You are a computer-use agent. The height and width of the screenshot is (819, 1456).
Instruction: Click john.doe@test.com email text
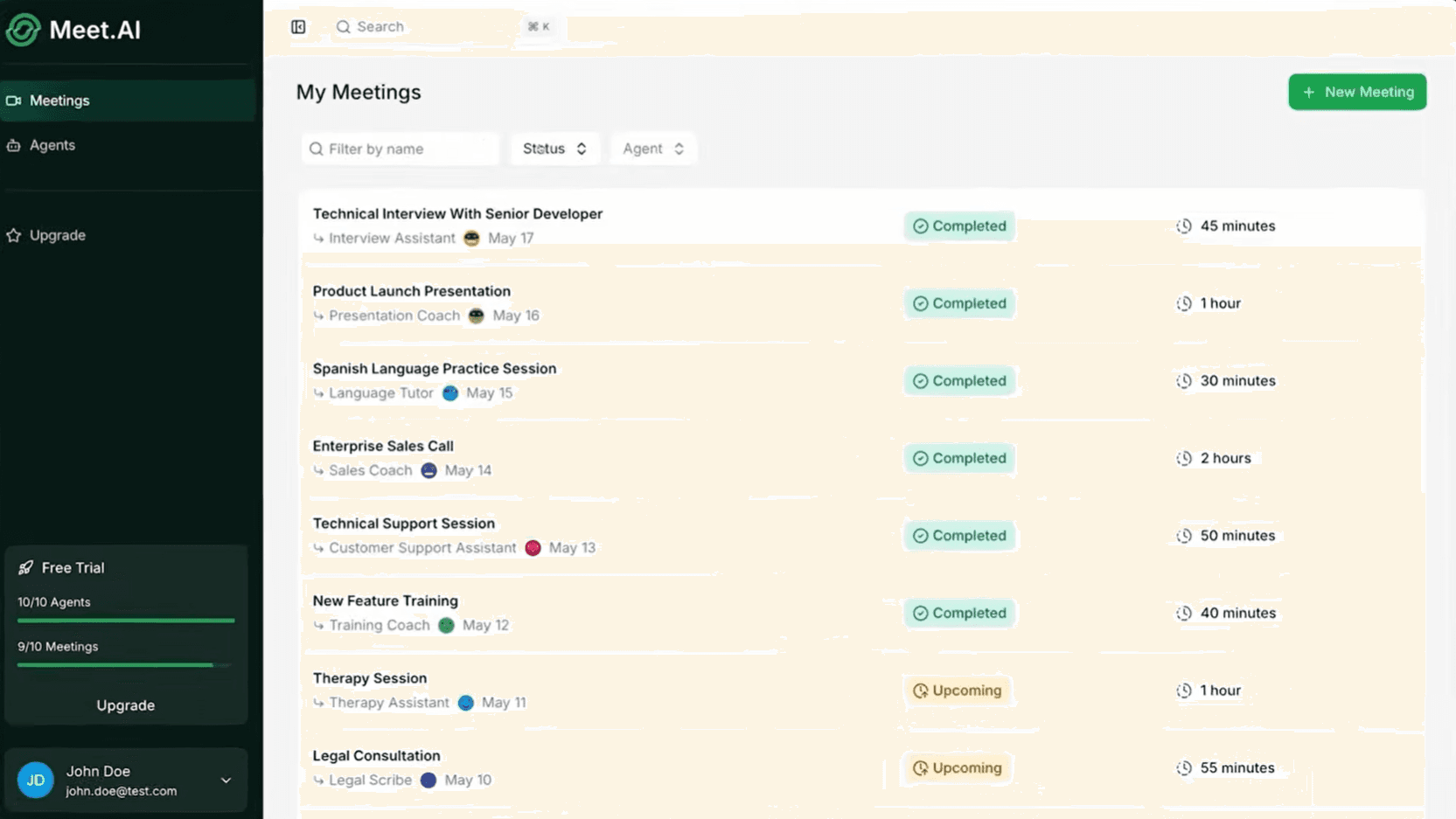click(x=122, y=791)
